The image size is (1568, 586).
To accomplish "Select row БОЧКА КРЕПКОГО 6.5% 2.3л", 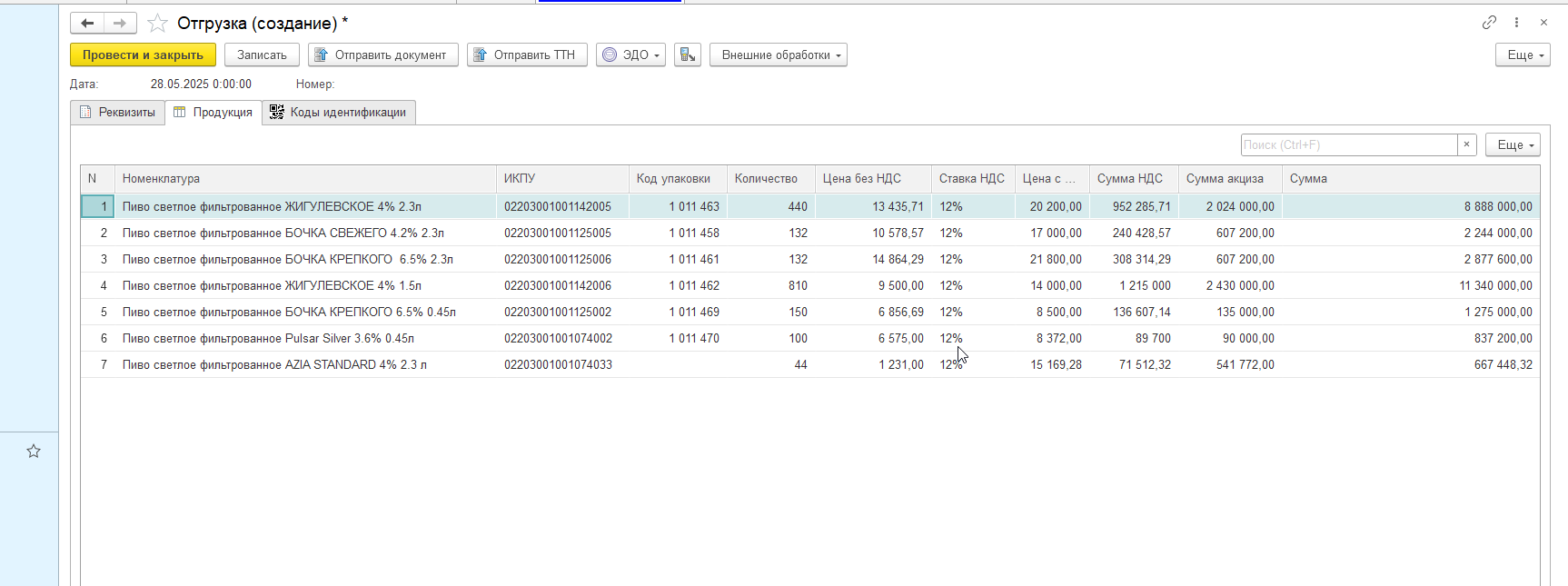I will 810,259.
